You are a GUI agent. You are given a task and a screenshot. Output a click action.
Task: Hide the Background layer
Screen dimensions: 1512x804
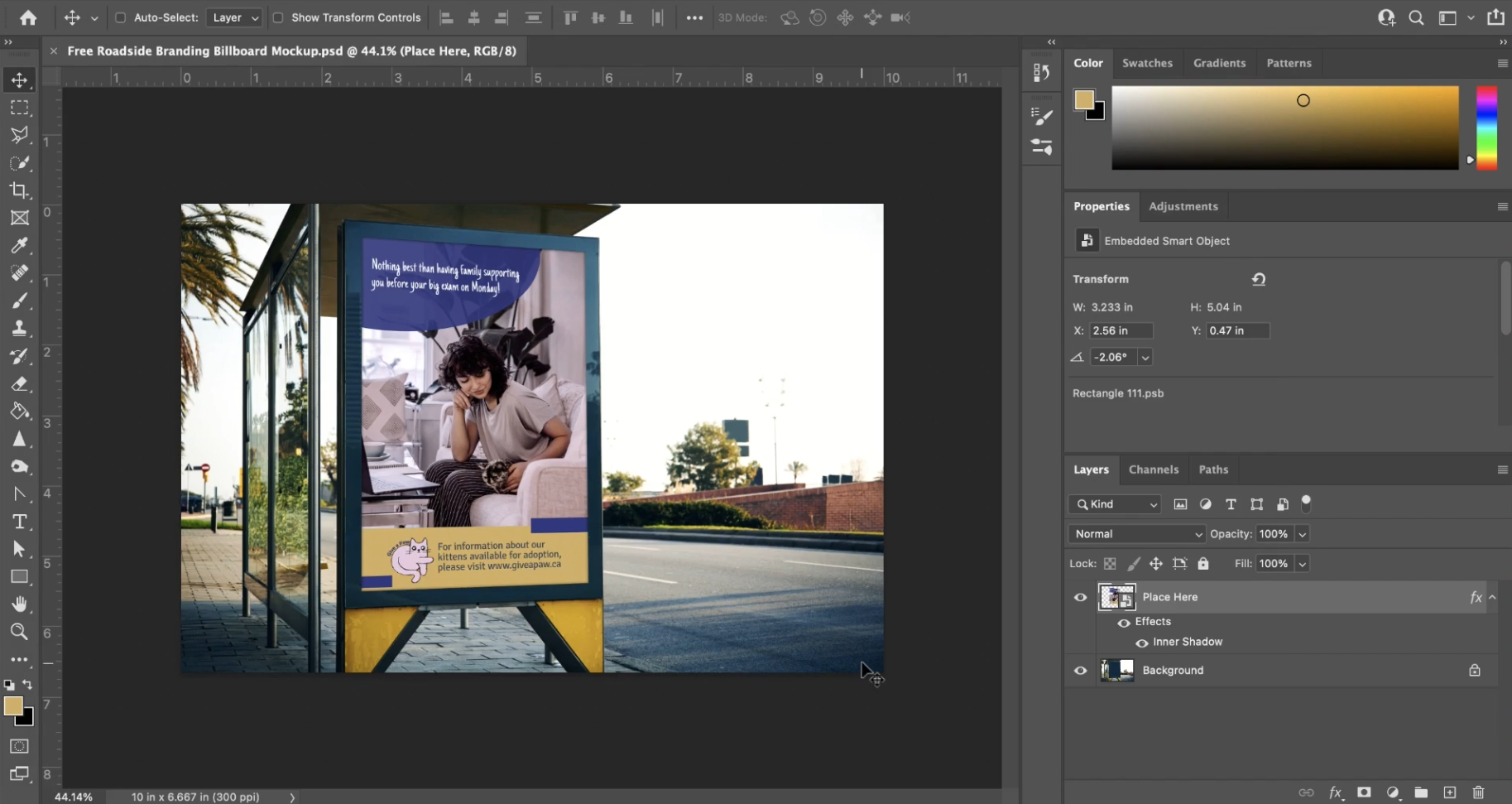[1080, 671]
